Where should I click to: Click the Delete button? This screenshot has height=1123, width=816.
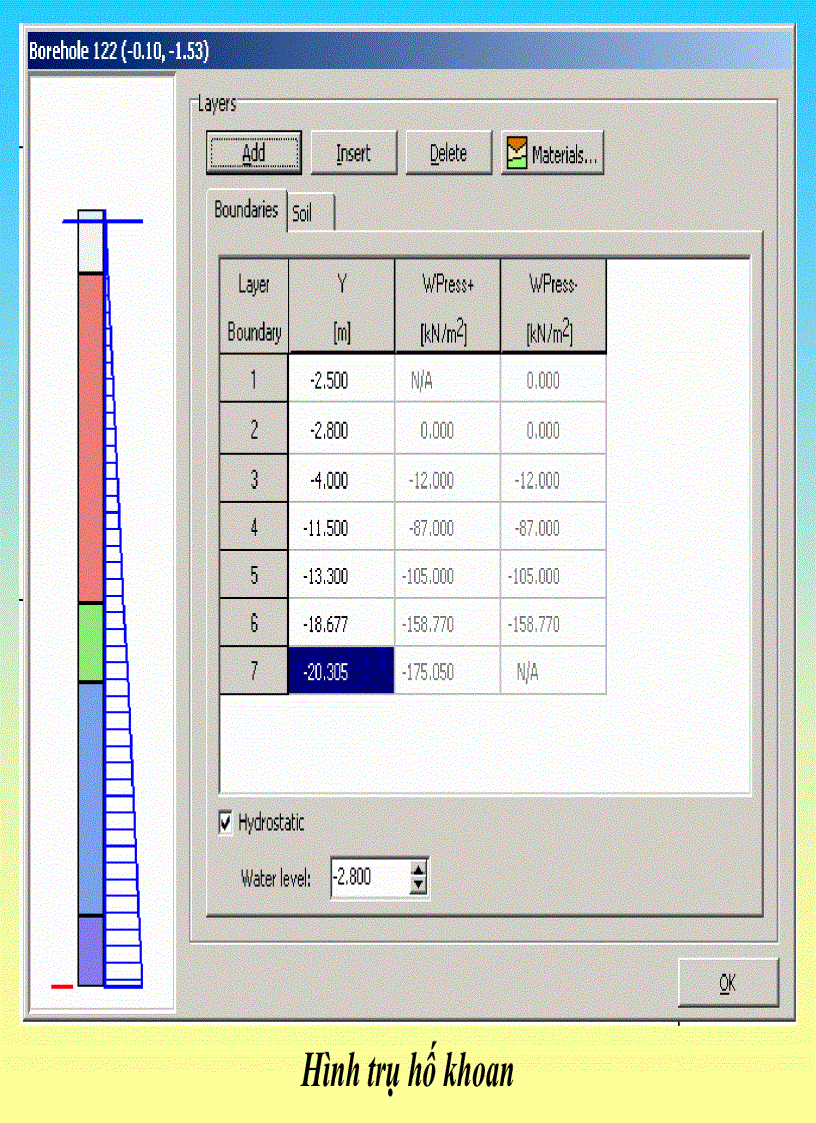point(448,152)
